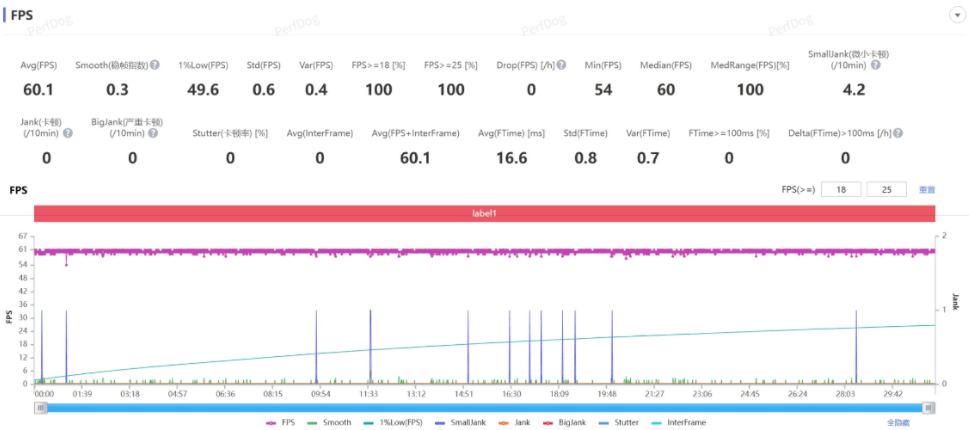Click help icon next to Jank (/10min)
This screenshot has width=969, height=430.
pos(68,133)
